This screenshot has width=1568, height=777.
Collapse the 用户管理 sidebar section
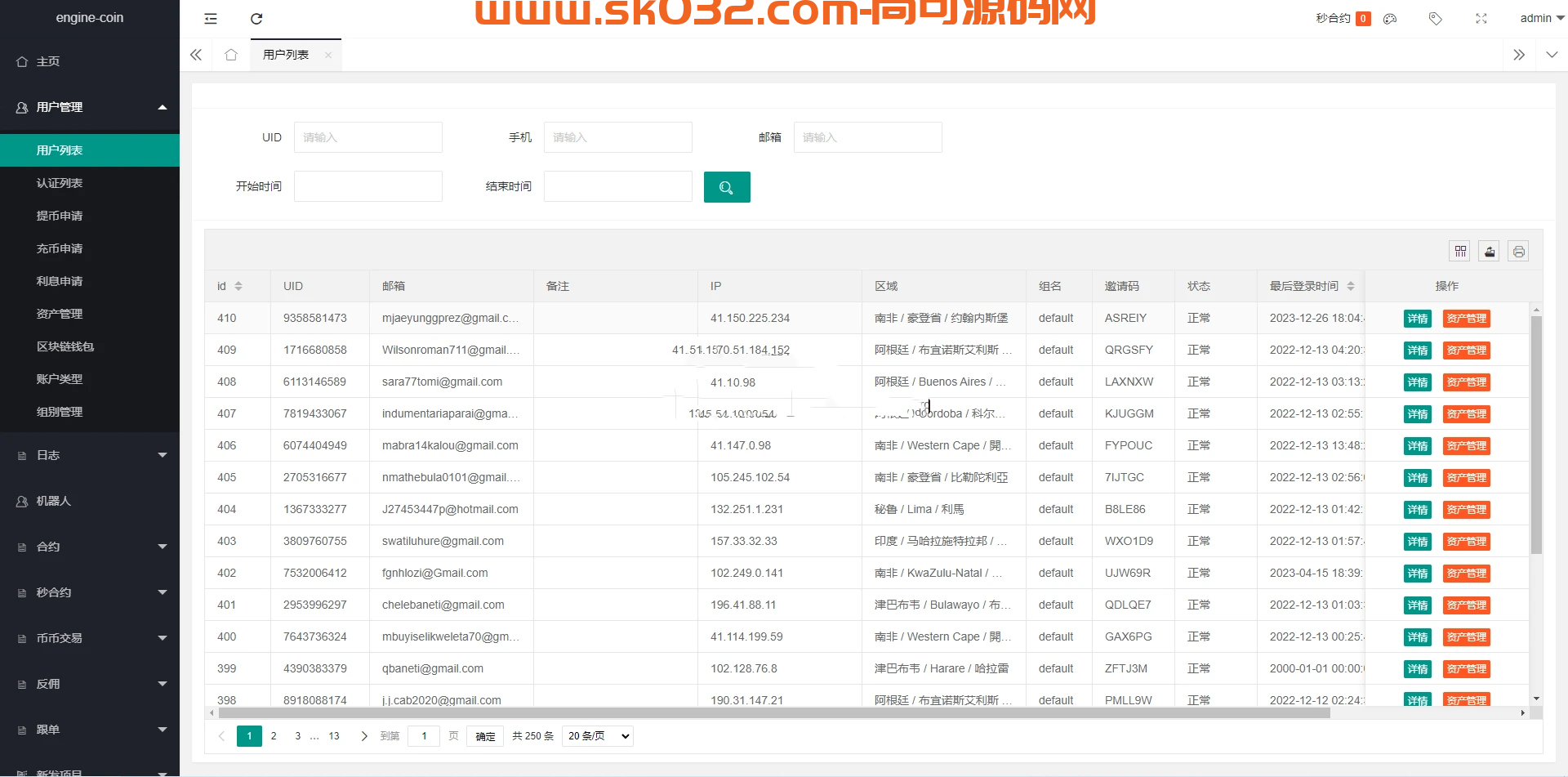tap(90, 107)
